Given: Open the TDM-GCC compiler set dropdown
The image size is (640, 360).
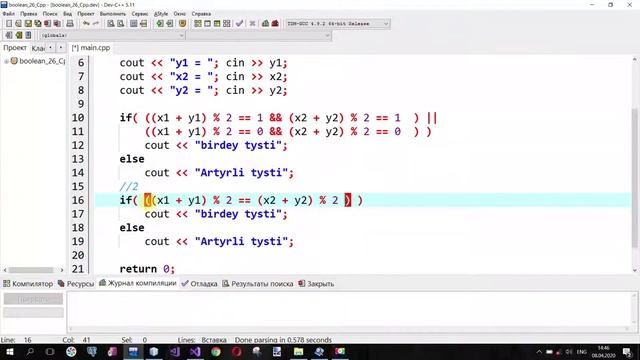Looking at the screenshot, I should point(337,24).
